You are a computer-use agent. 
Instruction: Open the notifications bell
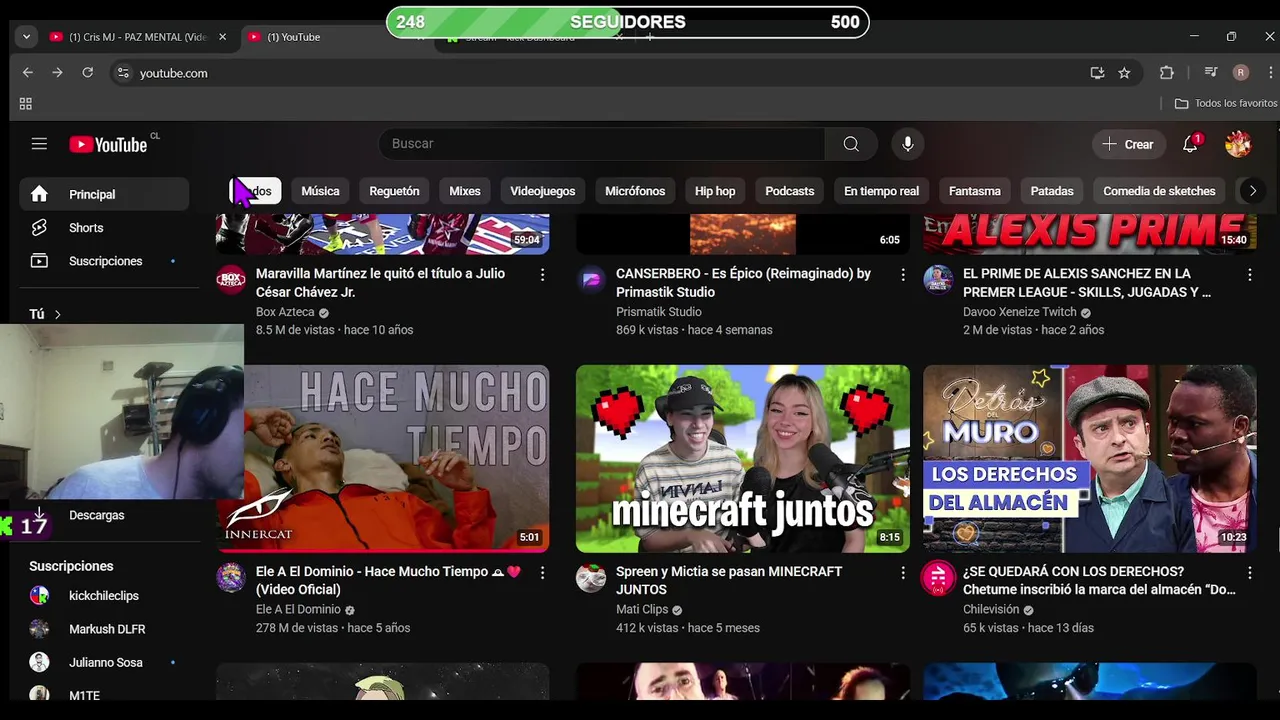tap(1190, 144)
